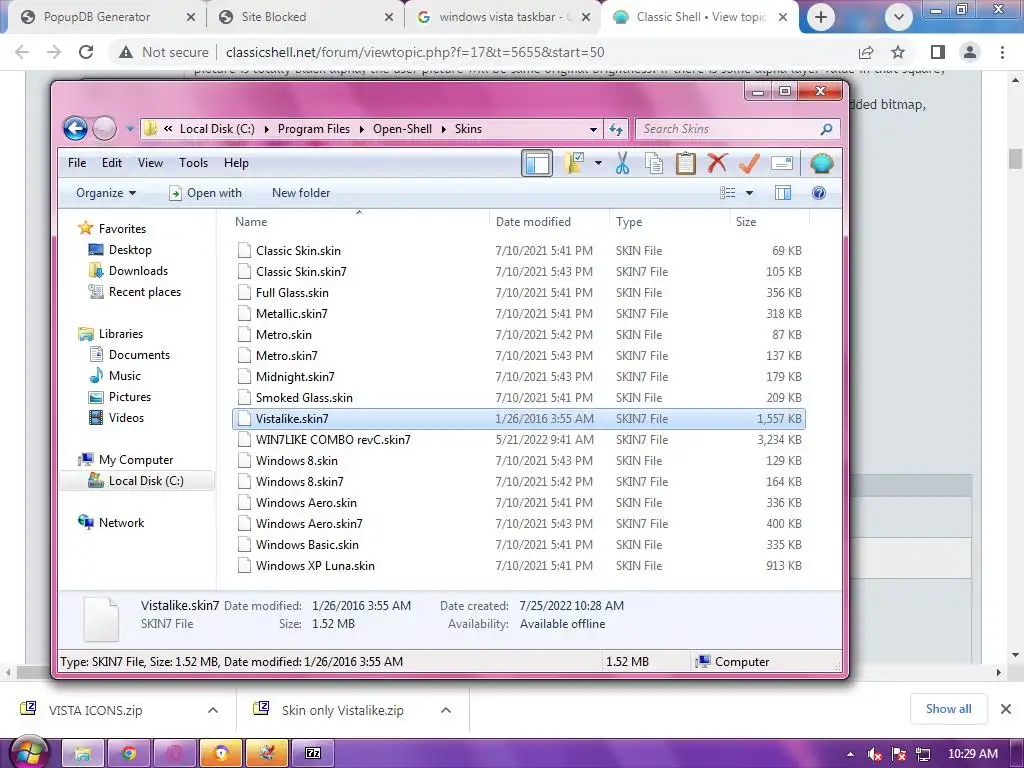Bookmark this page with the star icon
Viewport: 1024px width, 768px height.
pos(898,52)
